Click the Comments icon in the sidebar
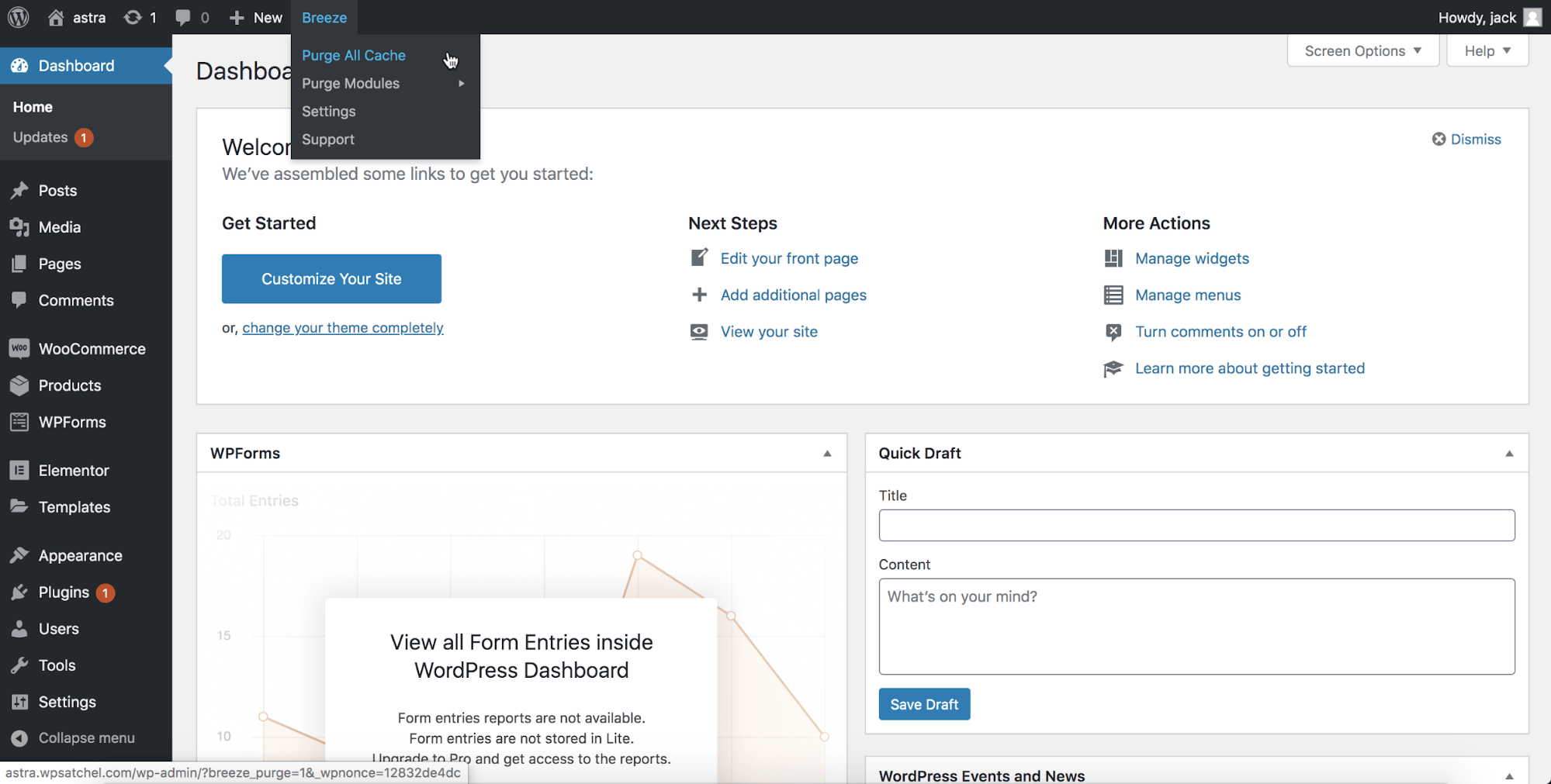Viewport: 1551px width, 784px height. 19,300
